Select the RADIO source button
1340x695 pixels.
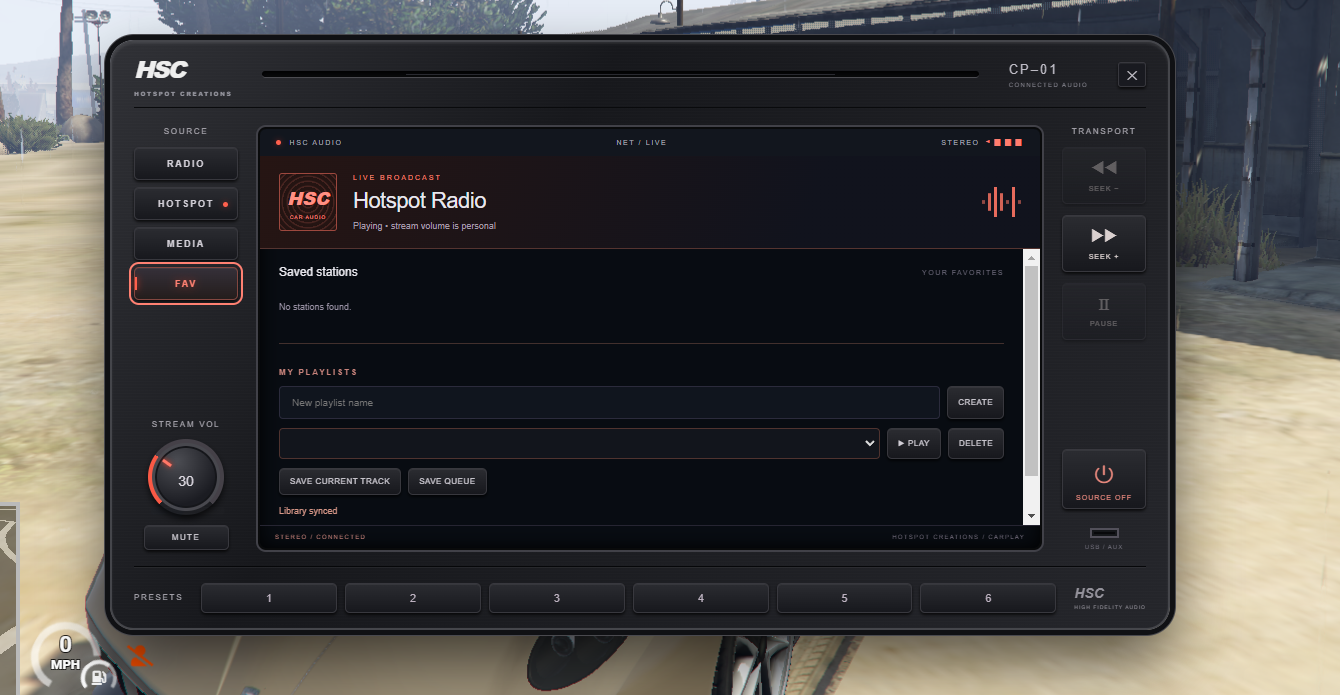[x=186, y=163]
